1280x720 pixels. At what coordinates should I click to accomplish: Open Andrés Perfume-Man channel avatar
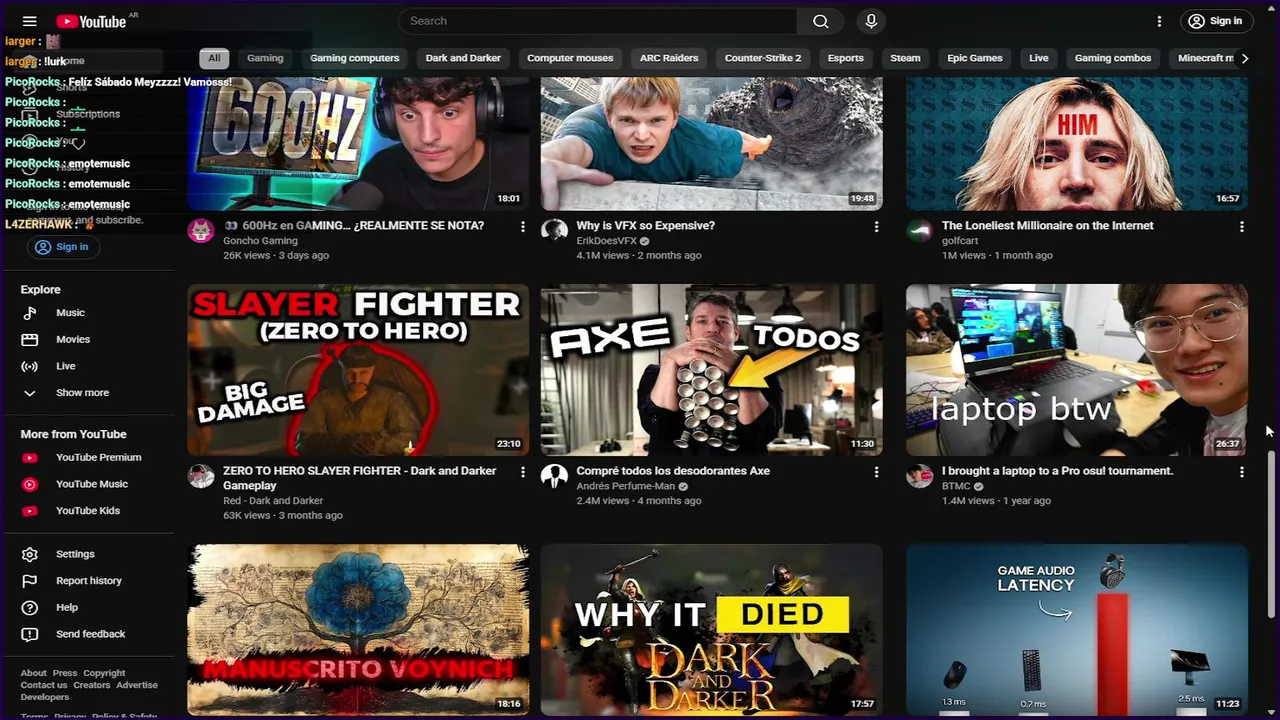554,476
